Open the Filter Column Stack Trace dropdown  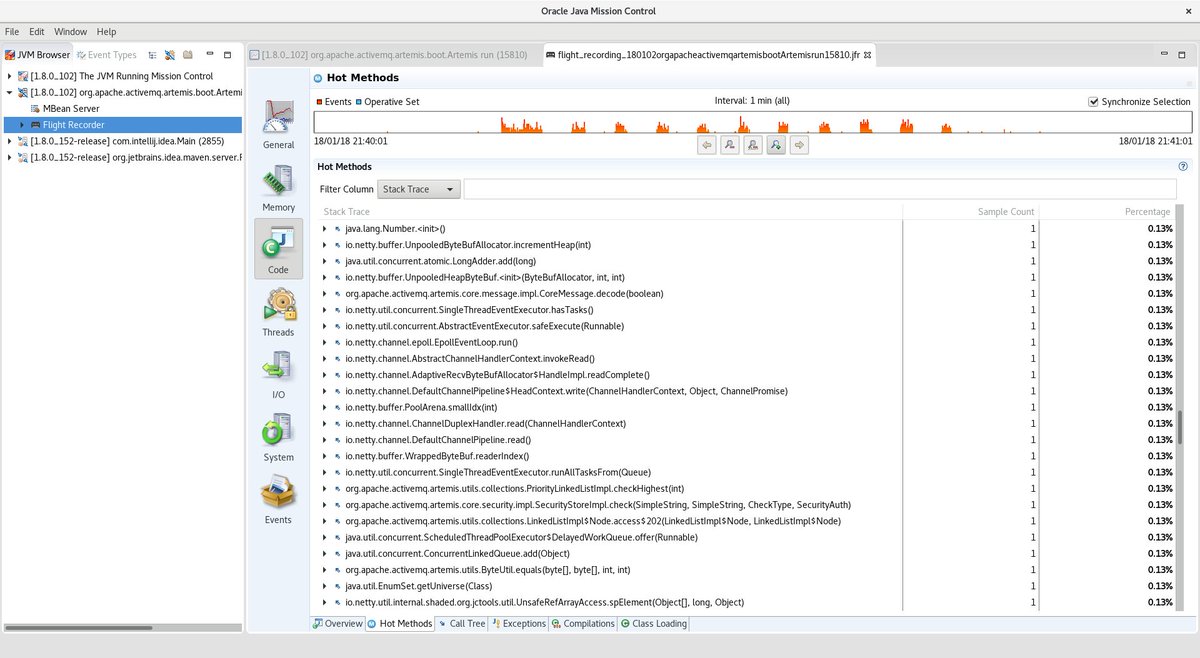419,189
